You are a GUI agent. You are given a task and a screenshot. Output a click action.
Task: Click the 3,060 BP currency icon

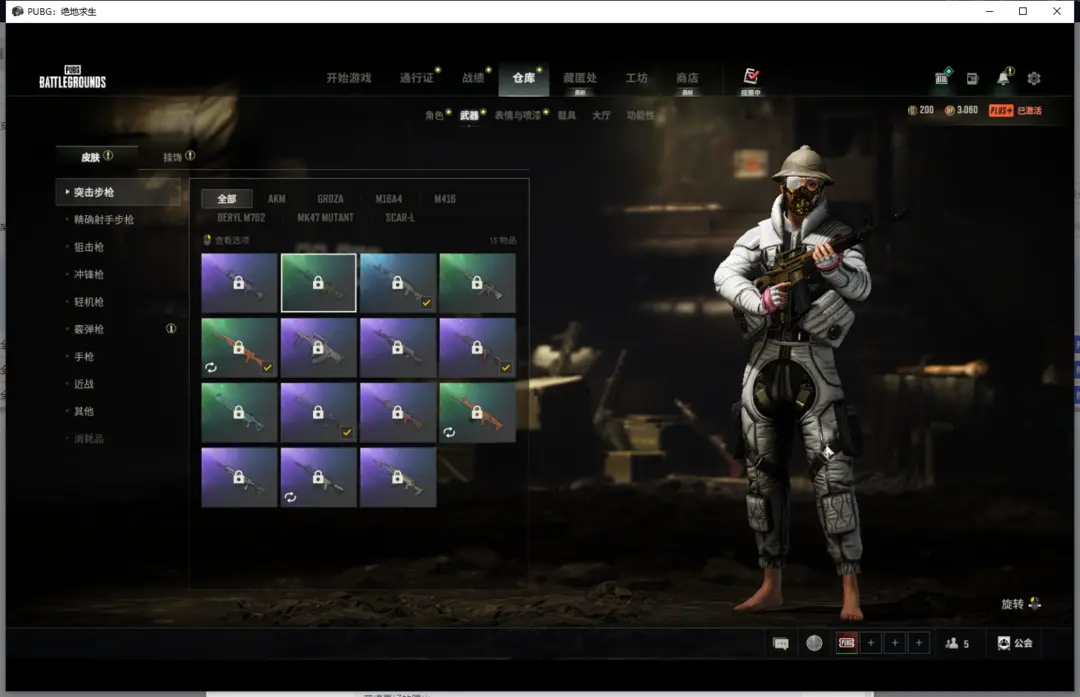949,110
